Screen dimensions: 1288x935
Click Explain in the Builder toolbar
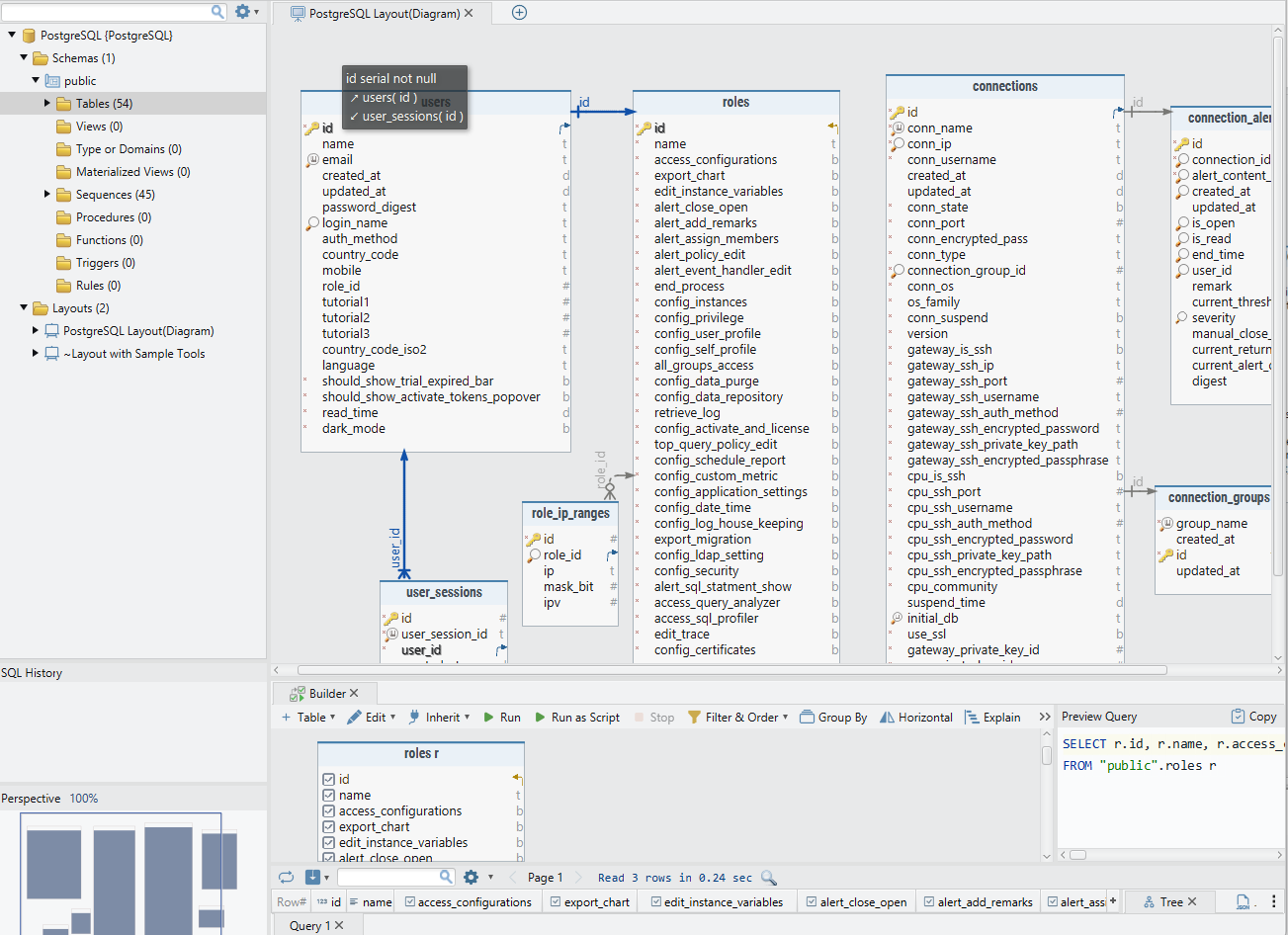(x=992, y=718)
